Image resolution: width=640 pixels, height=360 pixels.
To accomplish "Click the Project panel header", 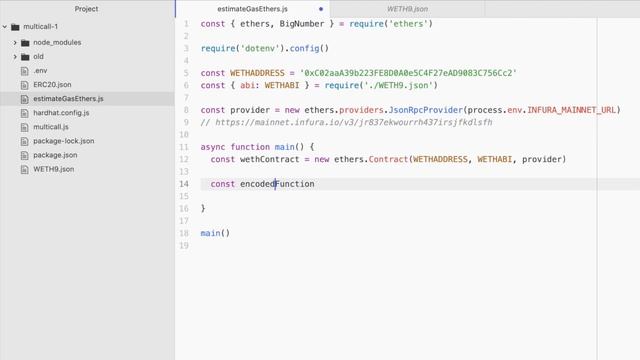I will pyautogui.click(x=87, y=9).
